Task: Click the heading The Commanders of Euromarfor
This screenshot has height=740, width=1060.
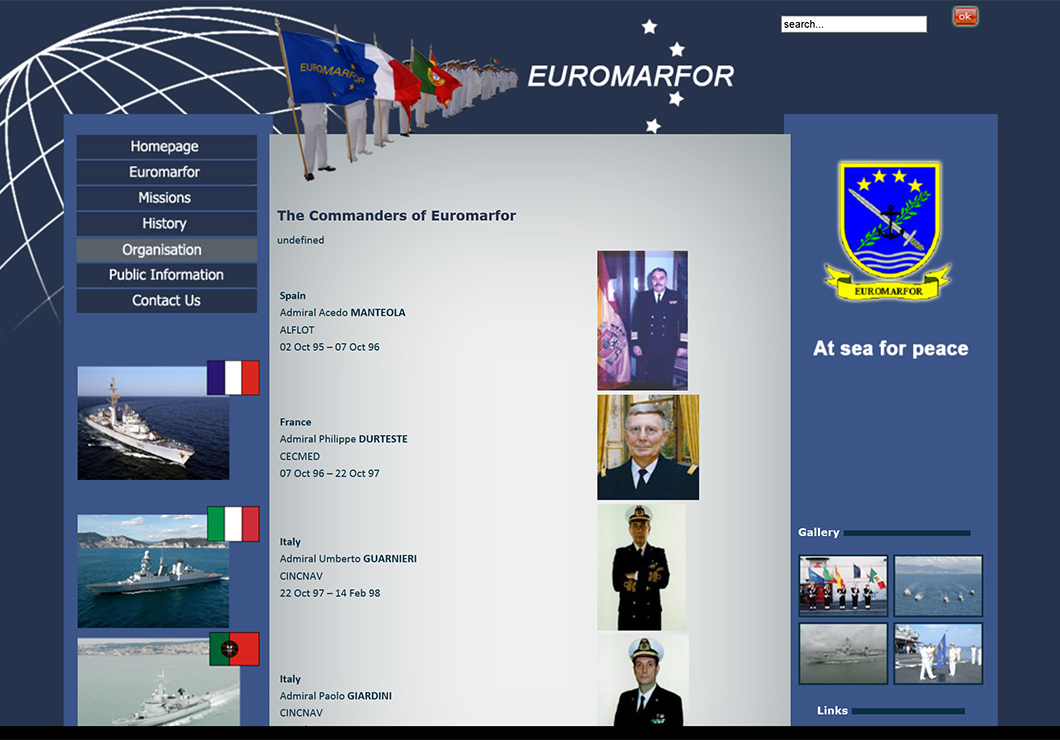Action: [x=396, y=216]
